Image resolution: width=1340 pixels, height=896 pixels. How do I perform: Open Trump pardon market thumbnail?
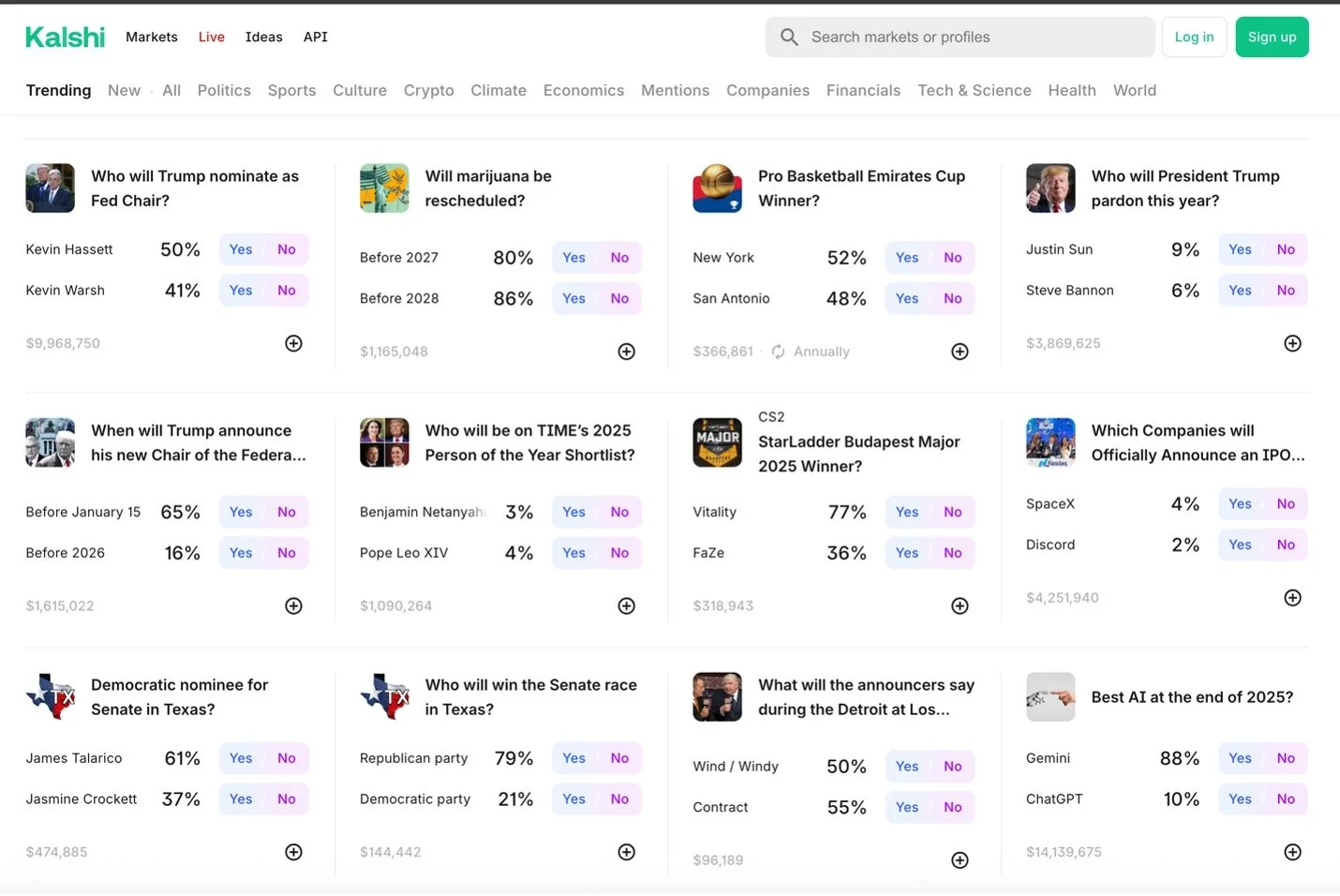tap(1050, 187)
